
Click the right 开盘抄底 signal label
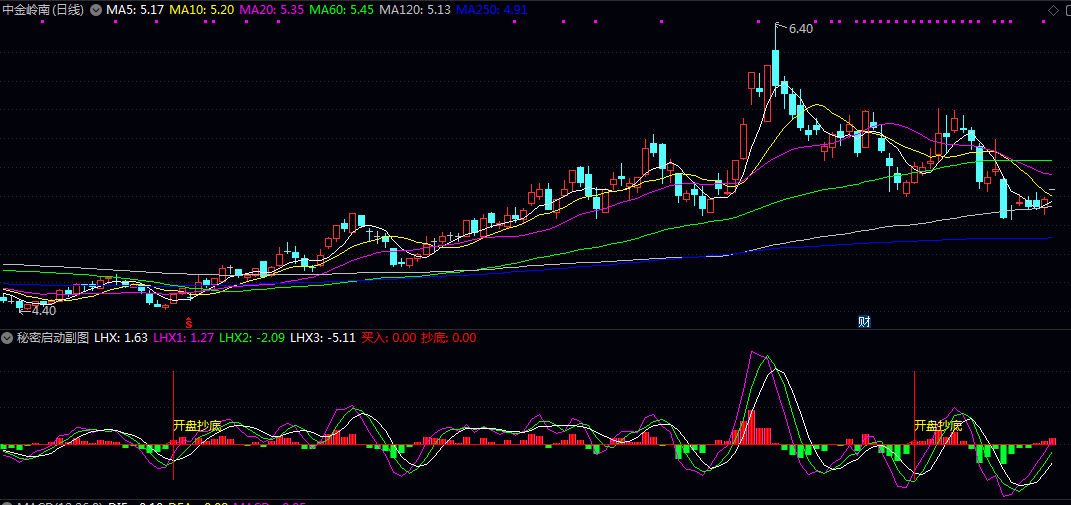tap(938, 426)
